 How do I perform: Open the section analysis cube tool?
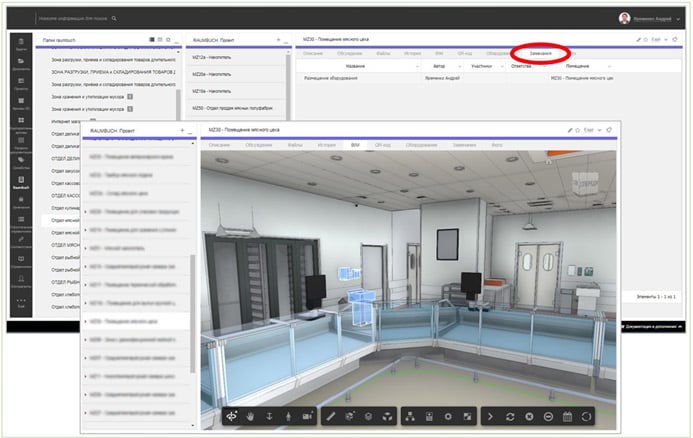coord(350,416)
